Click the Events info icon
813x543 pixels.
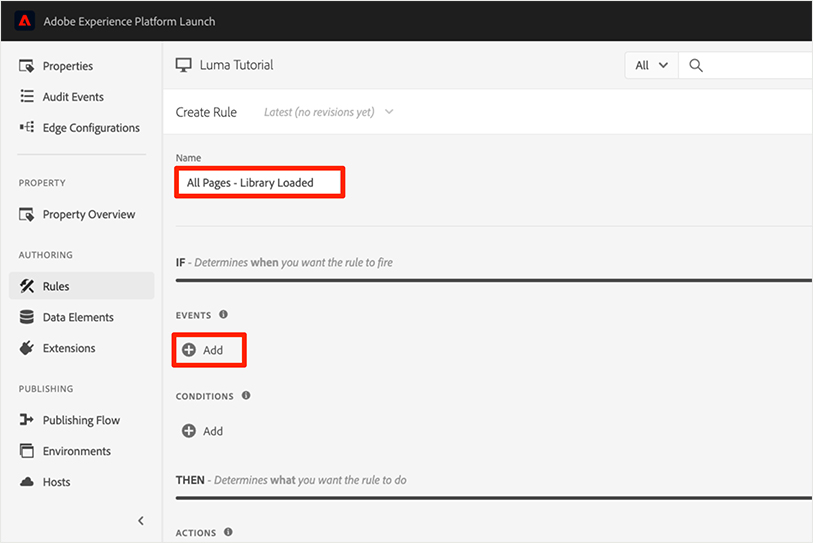pyautogui.click(x=223, y=314)
